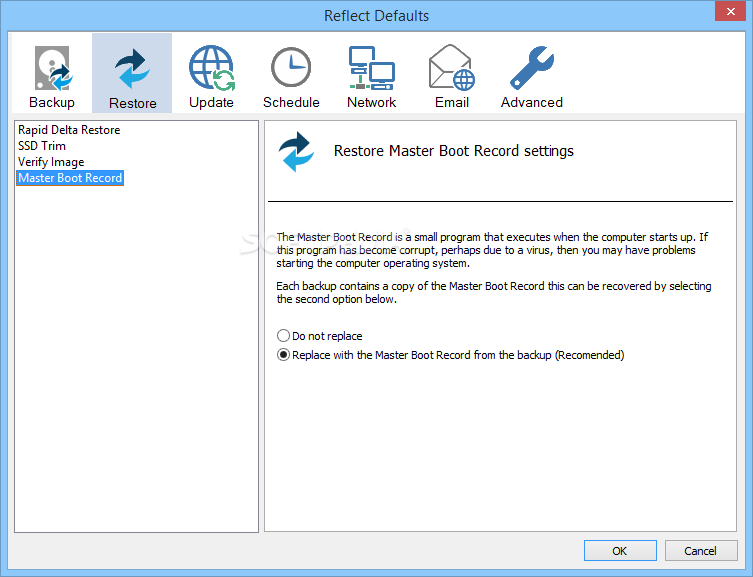Select Rapid Delta Restore in list
This screenshot has height=577, width=753.
point(69,130)
